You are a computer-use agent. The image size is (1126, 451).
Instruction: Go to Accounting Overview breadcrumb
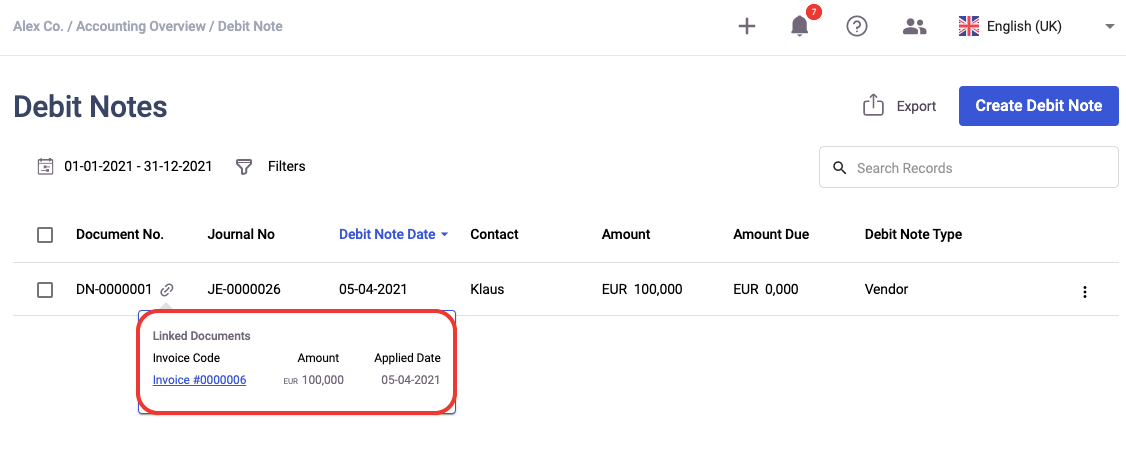(142, 27)
